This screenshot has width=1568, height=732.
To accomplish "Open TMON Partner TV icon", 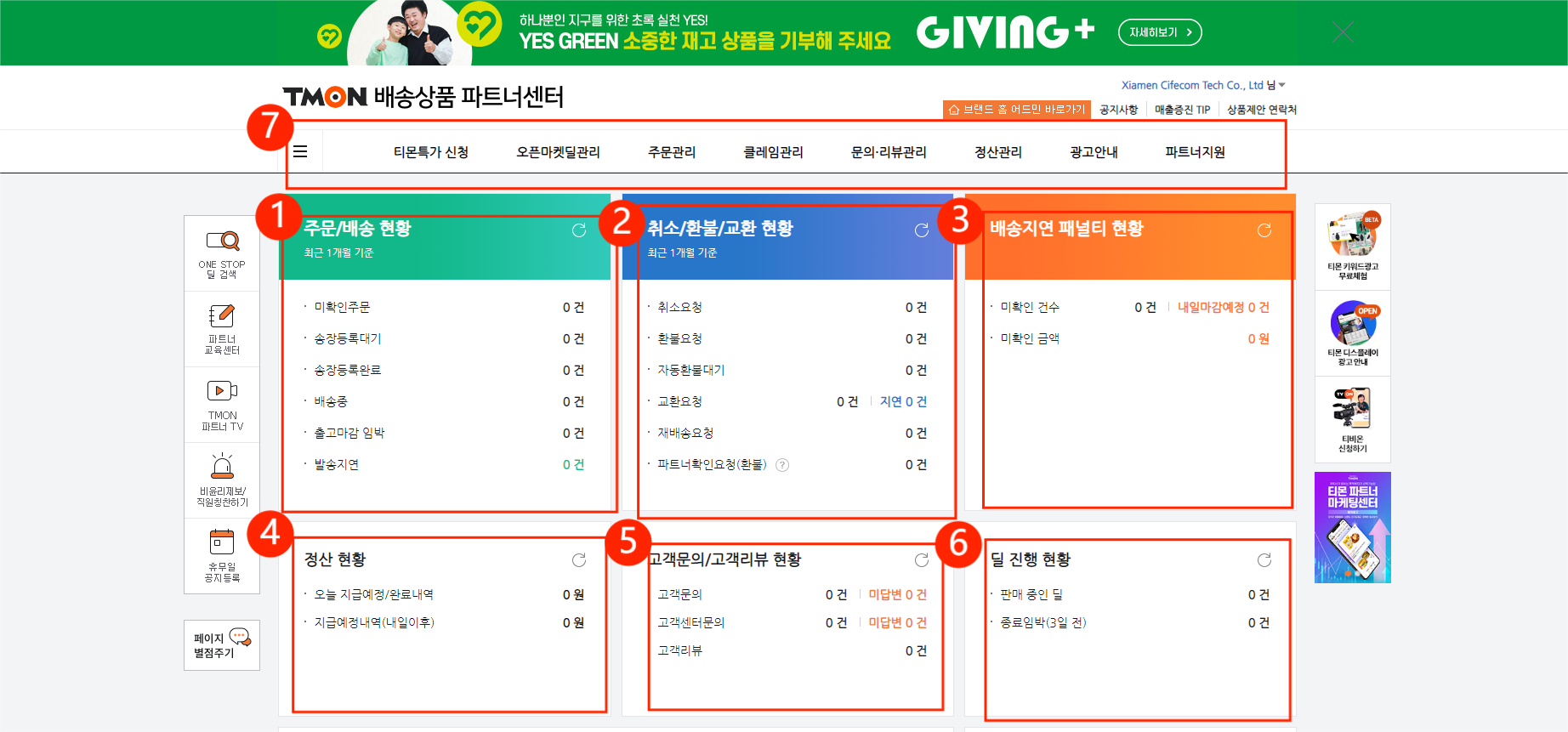I will click(222, 391).
